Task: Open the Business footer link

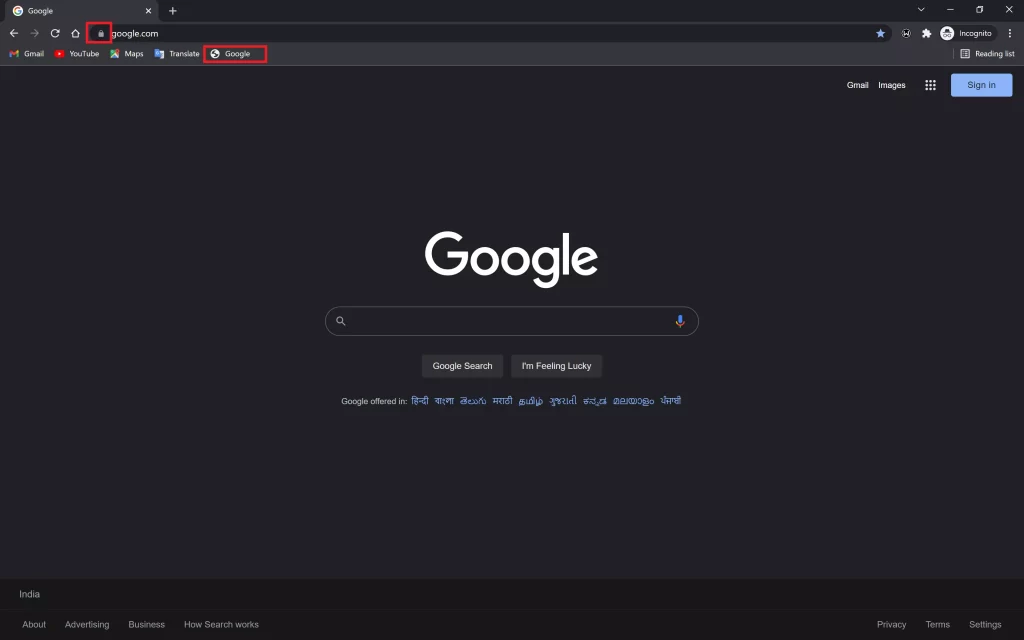Action: pyautogui.click(x=146, y=624)
